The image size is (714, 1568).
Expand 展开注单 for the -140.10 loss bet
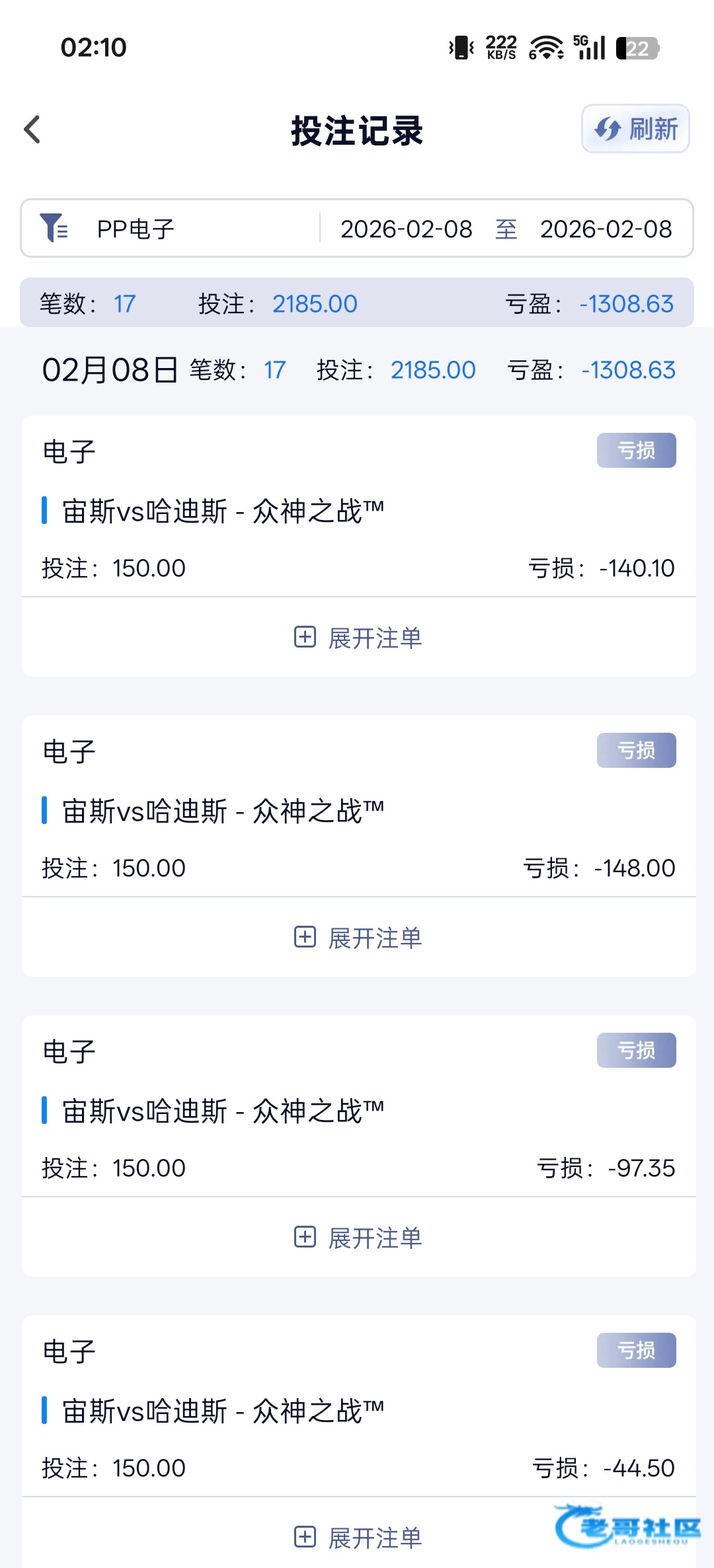tap(375, 638)
